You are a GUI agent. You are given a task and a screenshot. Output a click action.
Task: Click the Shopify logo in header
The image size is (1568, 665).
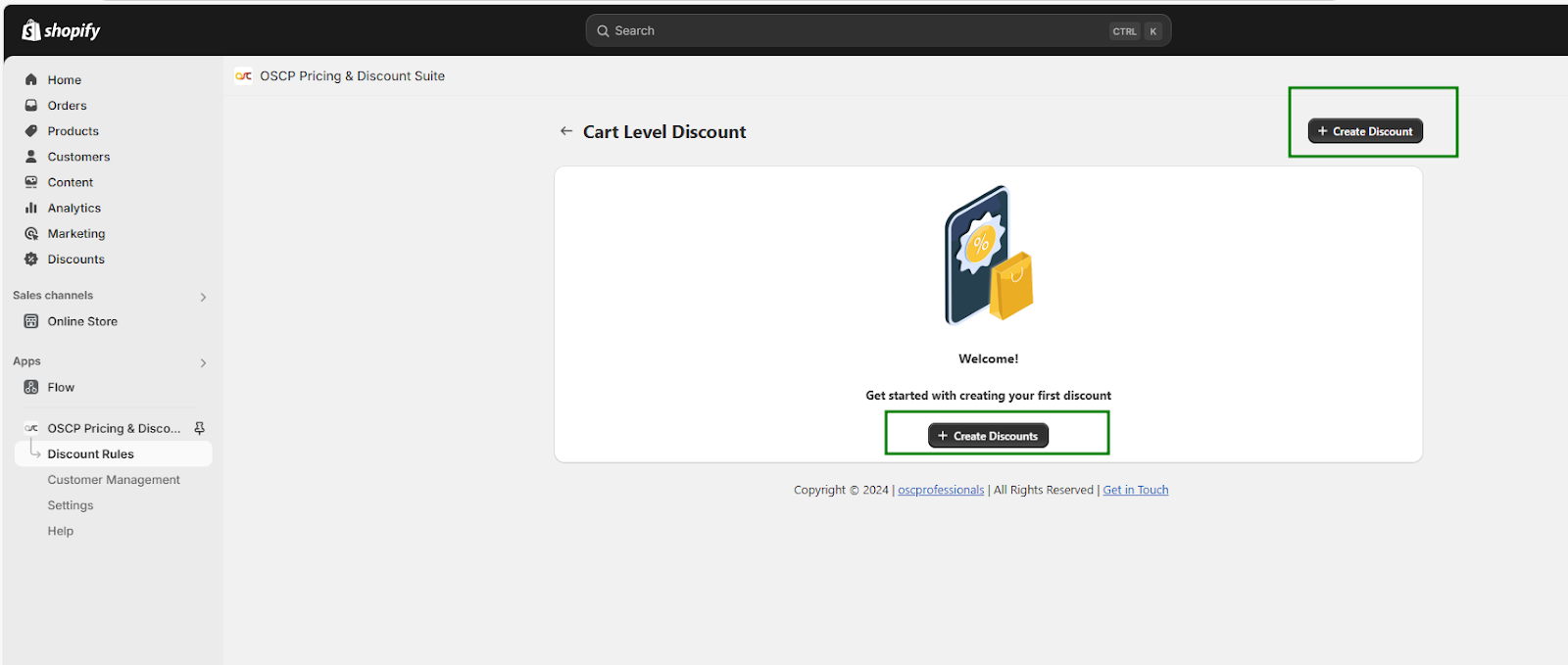[x=61, y=30]
